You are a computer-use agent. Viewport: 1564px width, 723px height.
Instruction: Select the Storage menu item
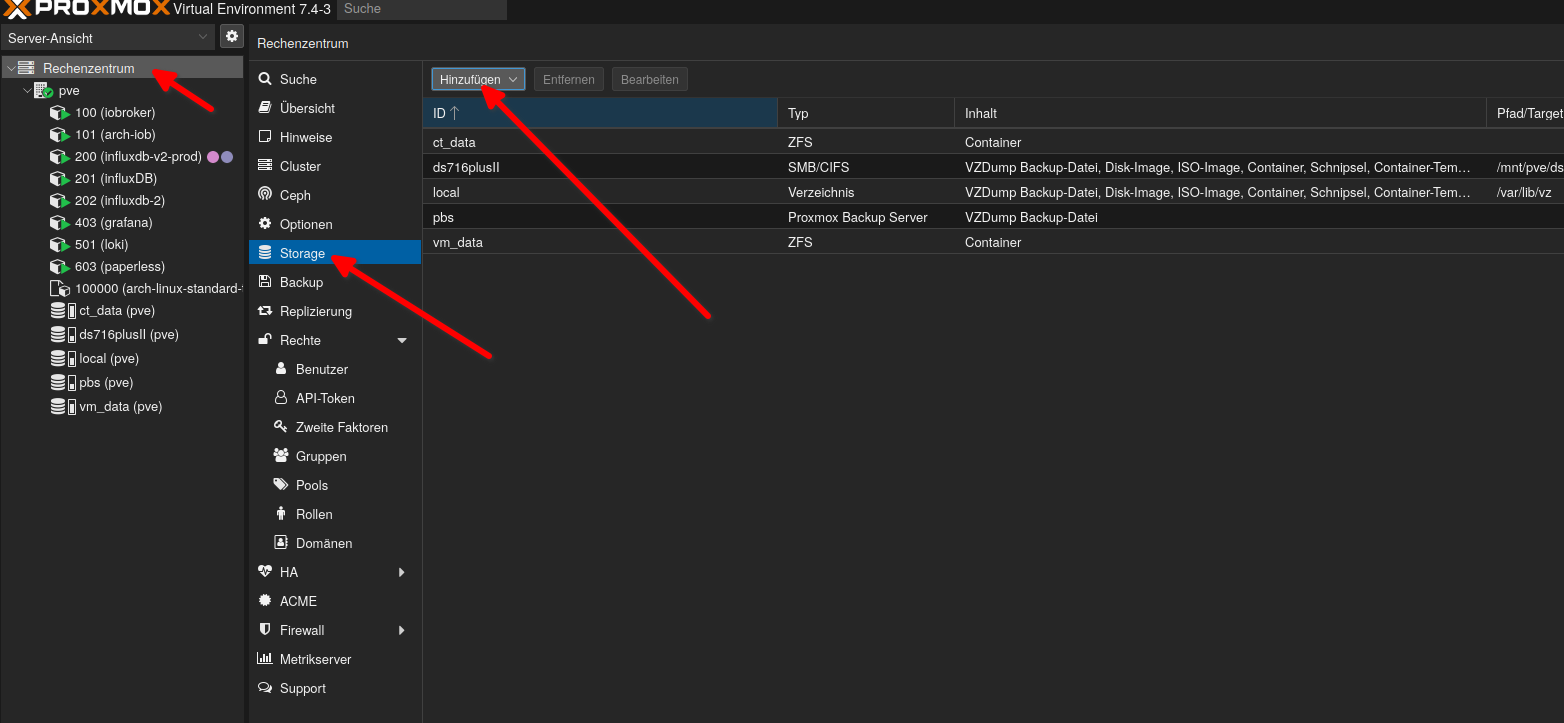[x=335, y=253]
